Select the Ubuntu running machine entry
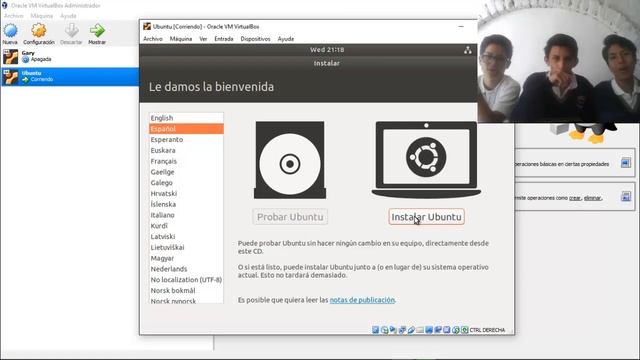 pos(70,76)
